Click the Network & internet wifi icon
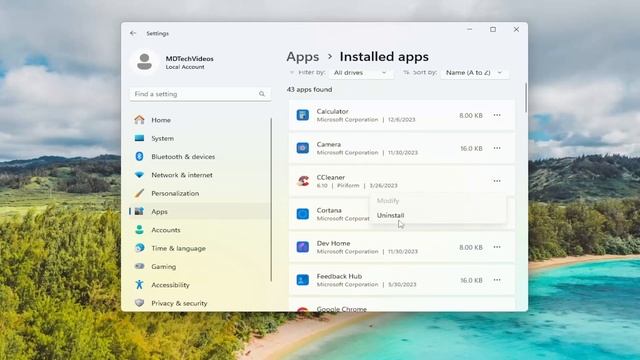The height and width of the screenshot is (360, 640). (139, 175)
